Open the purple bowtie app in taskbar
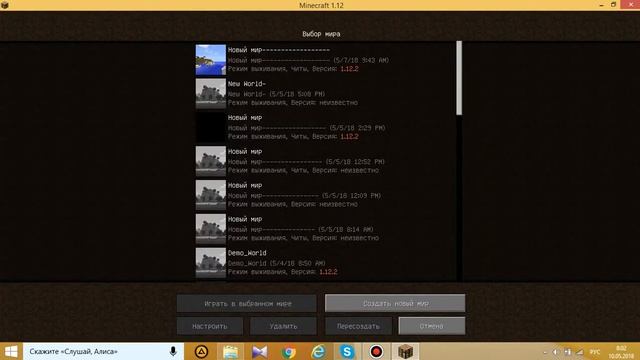The height and width of the screenshot is (360, 640). [260, 351]
